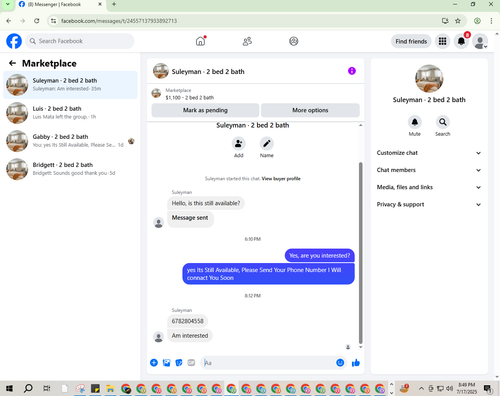Screen dimensions: 500x396
Task: Open the View buyer profile link
Action: click(x=281, y=179)
